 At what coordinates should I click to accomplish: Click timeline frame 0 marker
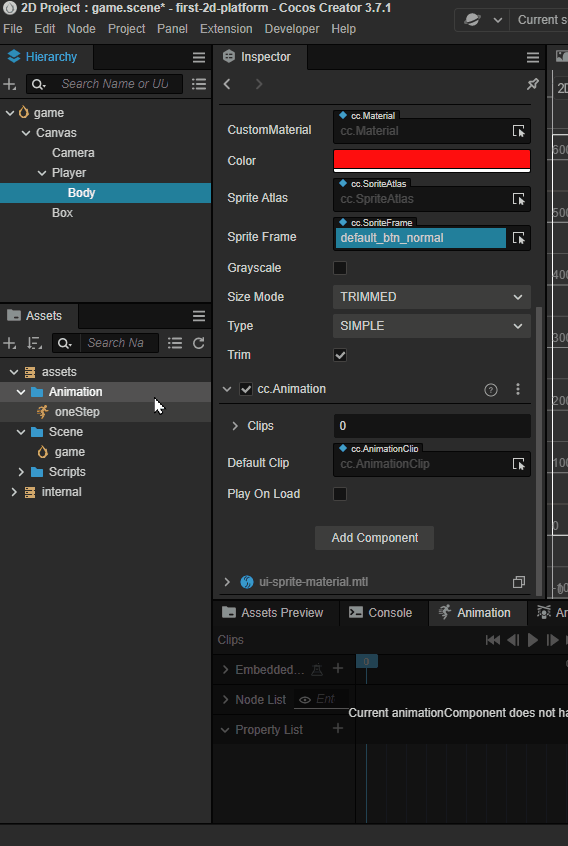(x=366, y=661)
